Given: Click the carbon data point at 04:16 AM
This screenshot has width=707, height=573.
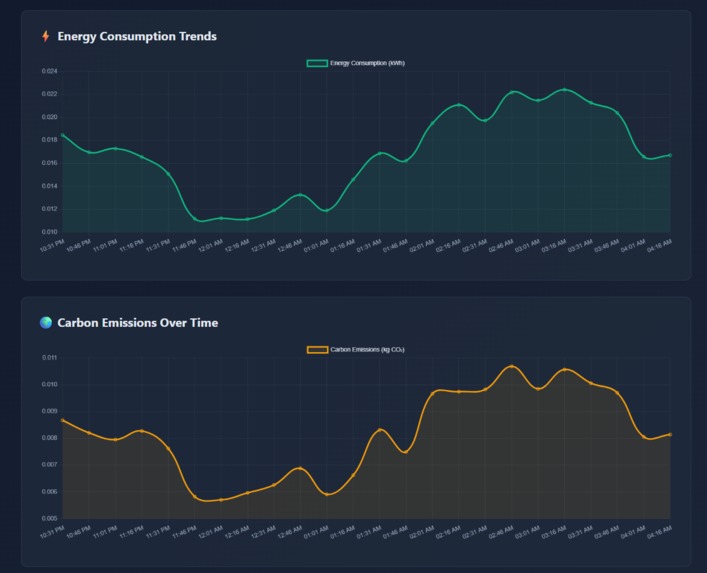Looking at the screenshot, I should (x=670, y=435).
